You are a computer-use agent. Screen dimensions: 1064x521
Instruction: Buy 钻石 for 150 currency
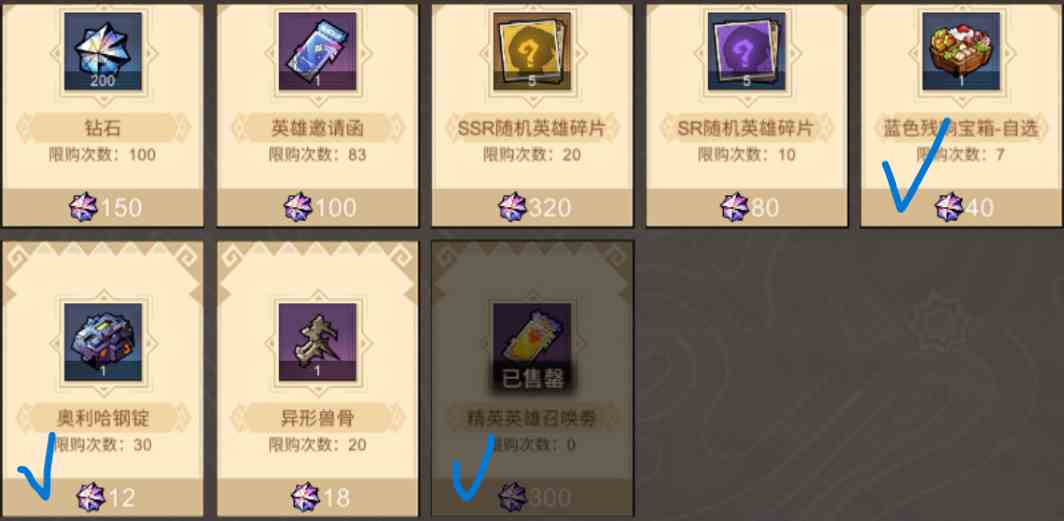102,208
